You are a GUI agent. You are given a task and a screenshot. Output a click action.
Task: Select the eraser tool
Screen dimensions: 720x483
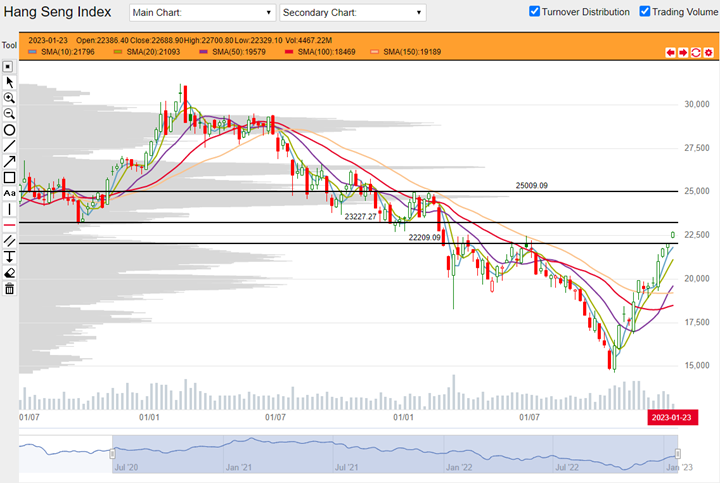point(9,273)
